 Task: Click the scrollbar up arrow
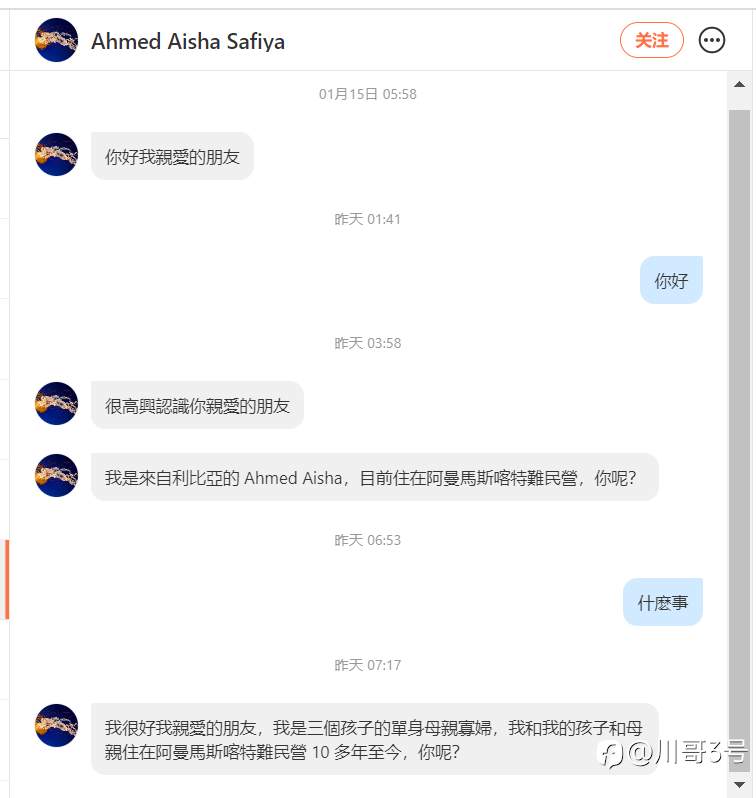coord(739,84)
